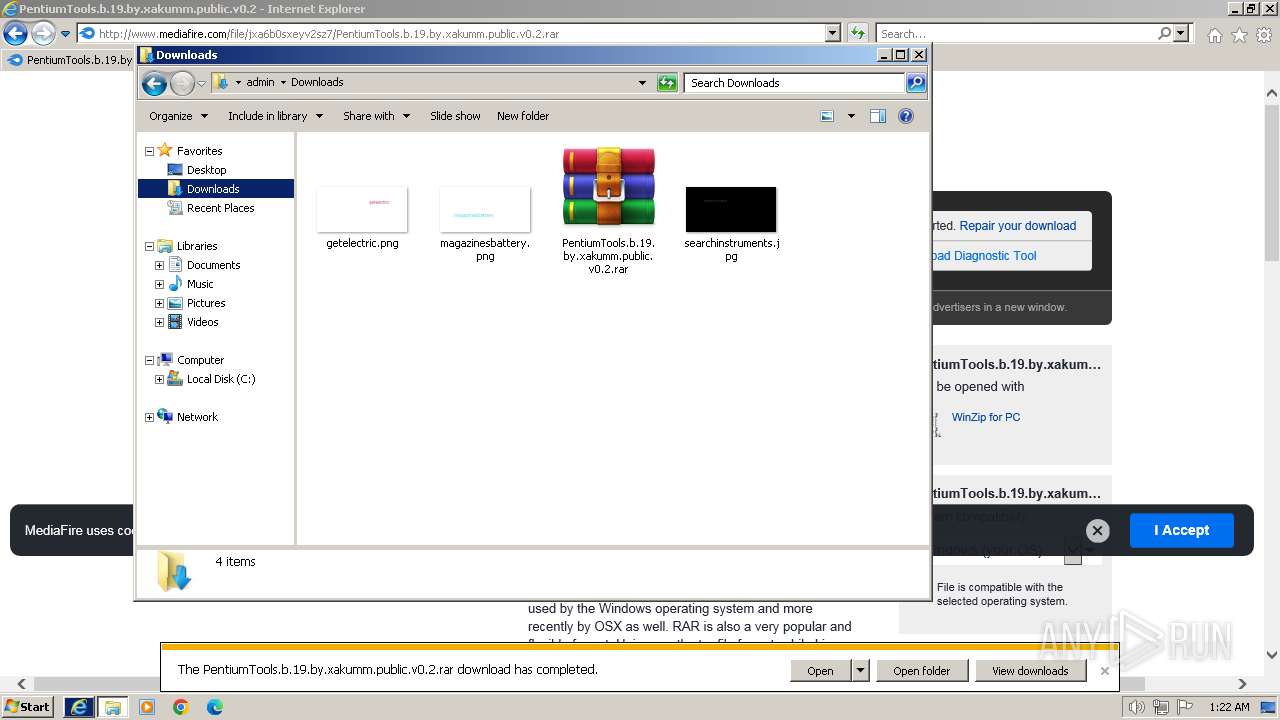1280x720 pixels.
Task: Click the Open button in the download bar
Action: click(820, 671)
